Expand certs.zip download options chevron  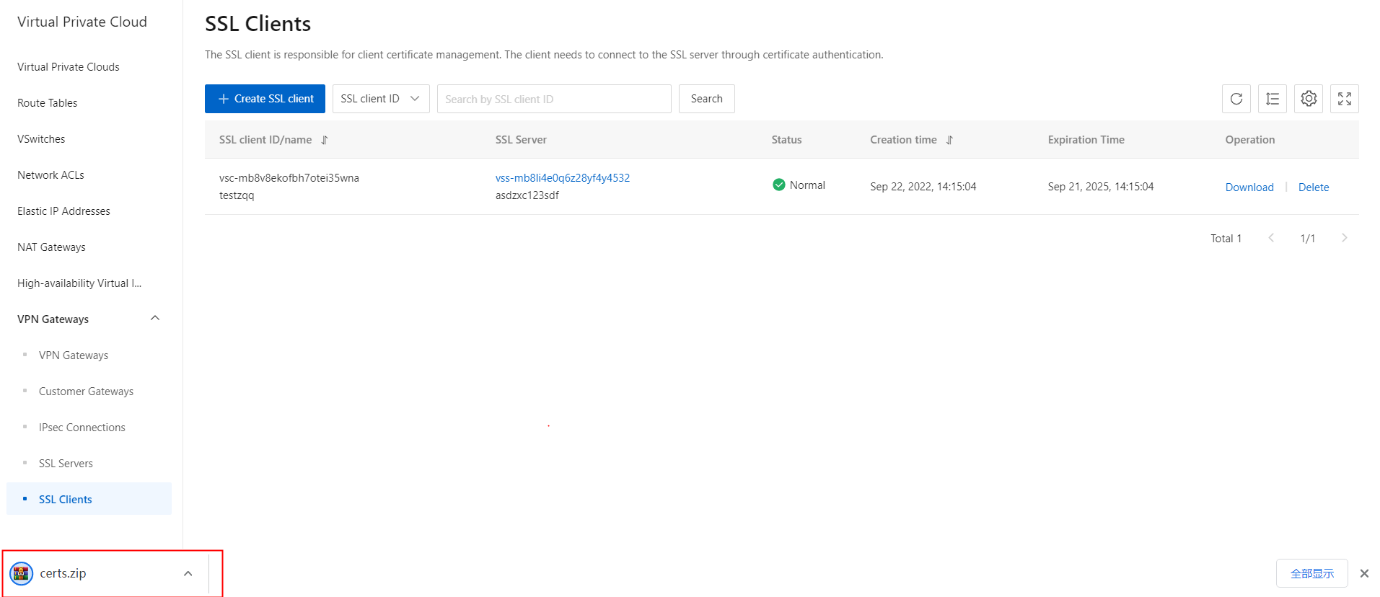point(188,574)
